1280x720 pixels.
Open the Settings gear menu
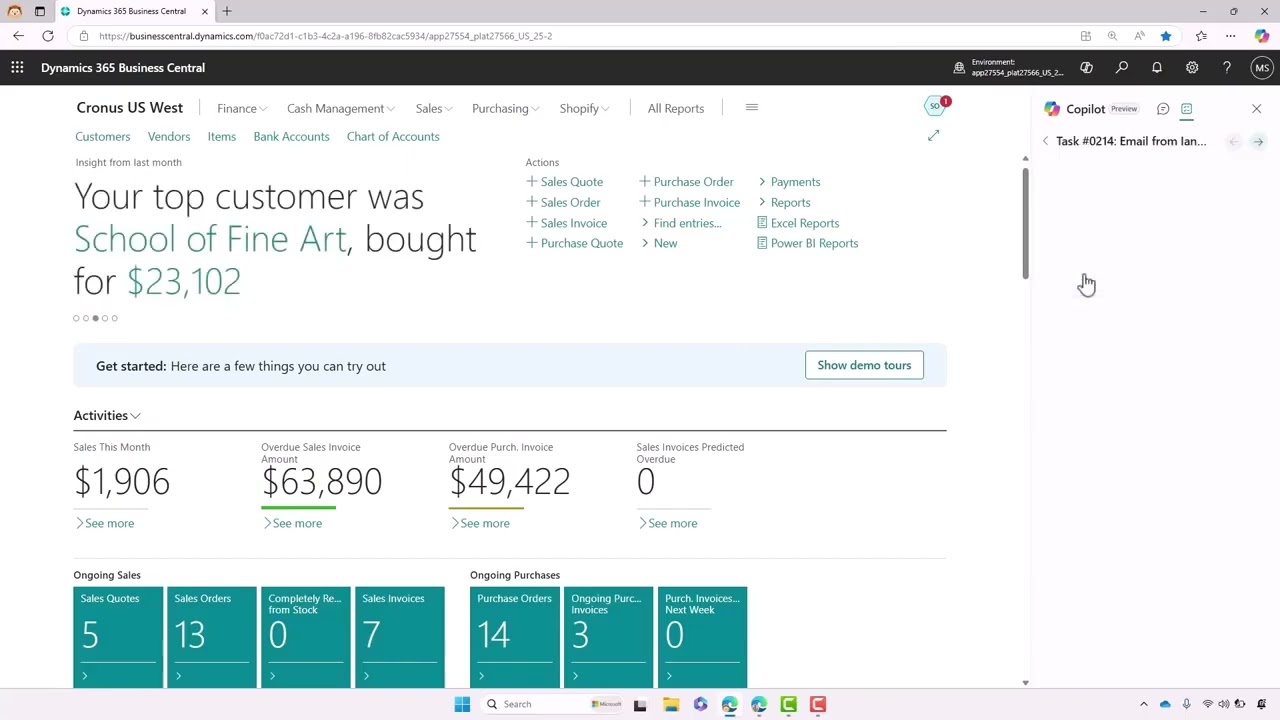tap(1192, 68)
